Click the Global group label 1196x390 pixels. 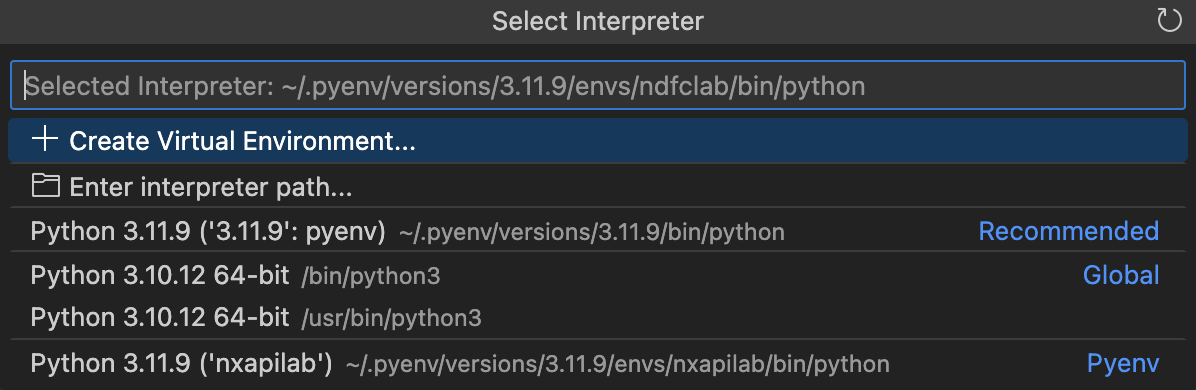[x=1121, y=275]
